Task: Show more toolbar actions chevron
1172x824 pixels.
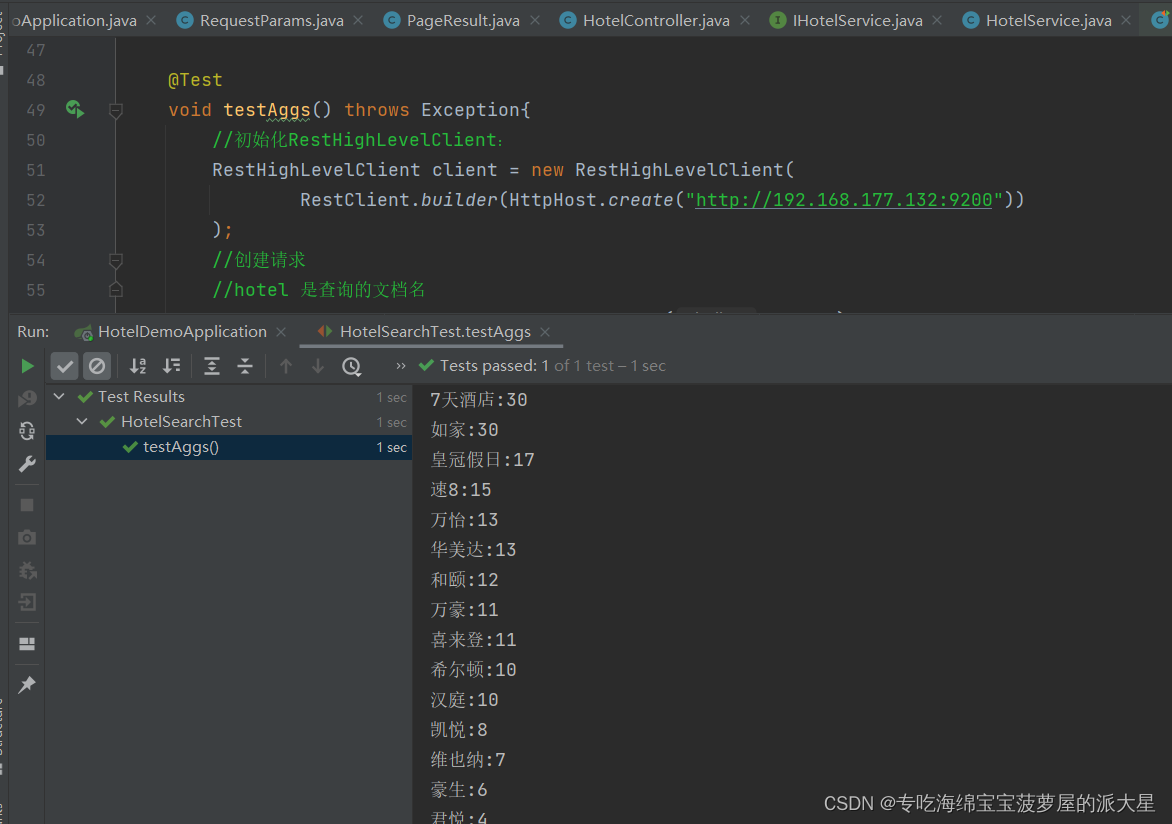Action: (x=401, y=366)
